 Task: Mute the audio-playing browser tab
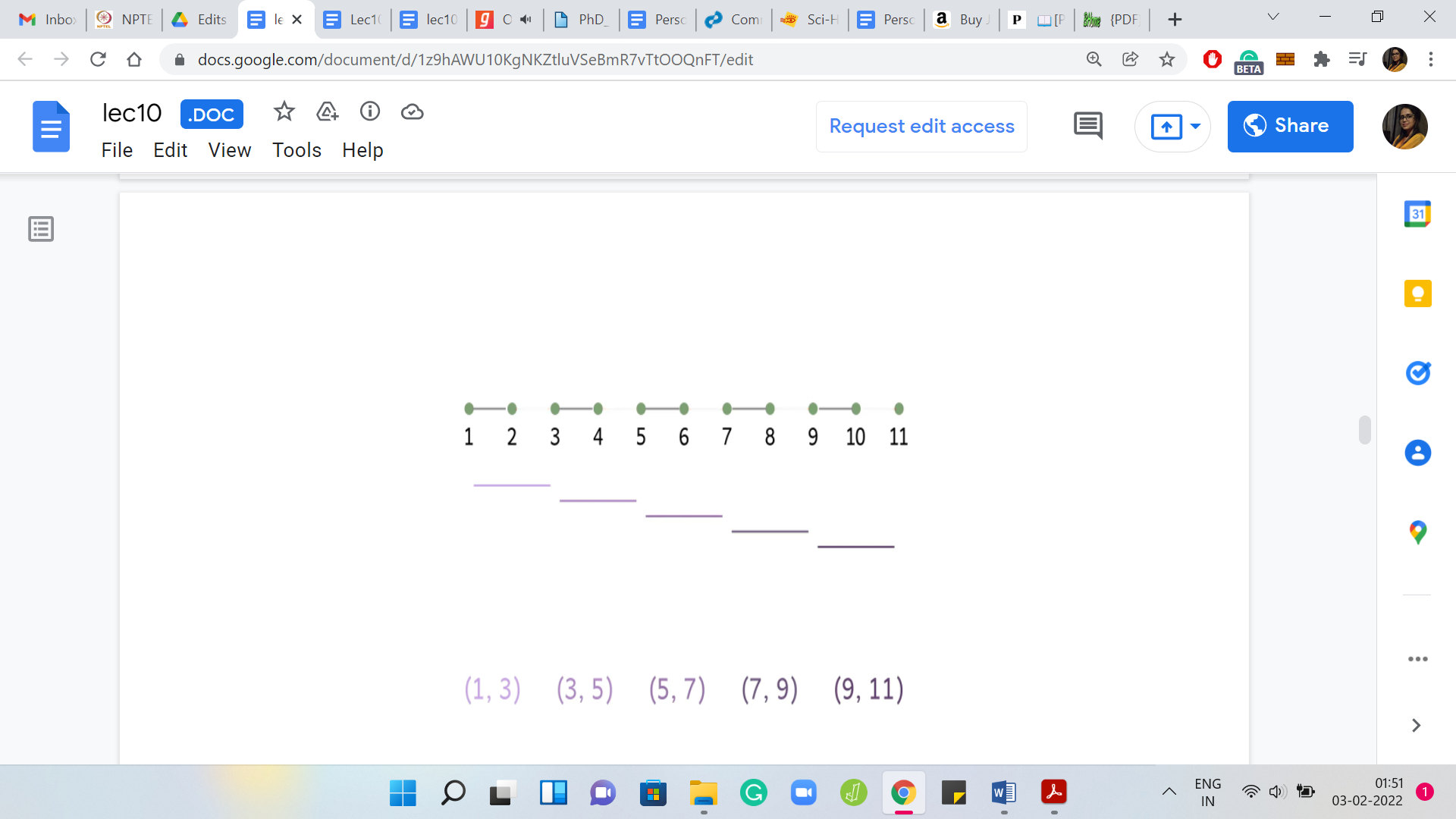pos(526,20)
